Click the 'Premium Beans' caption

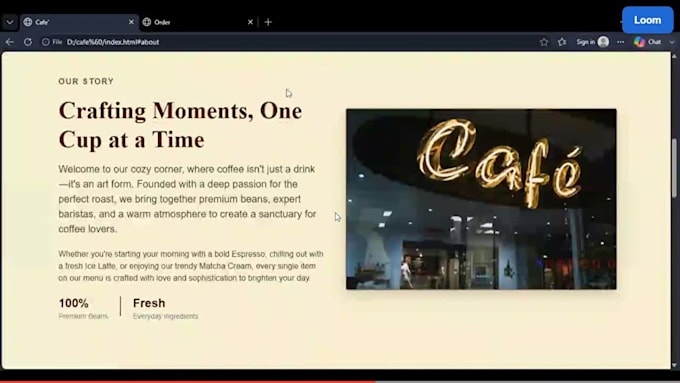tap(83, 316)
